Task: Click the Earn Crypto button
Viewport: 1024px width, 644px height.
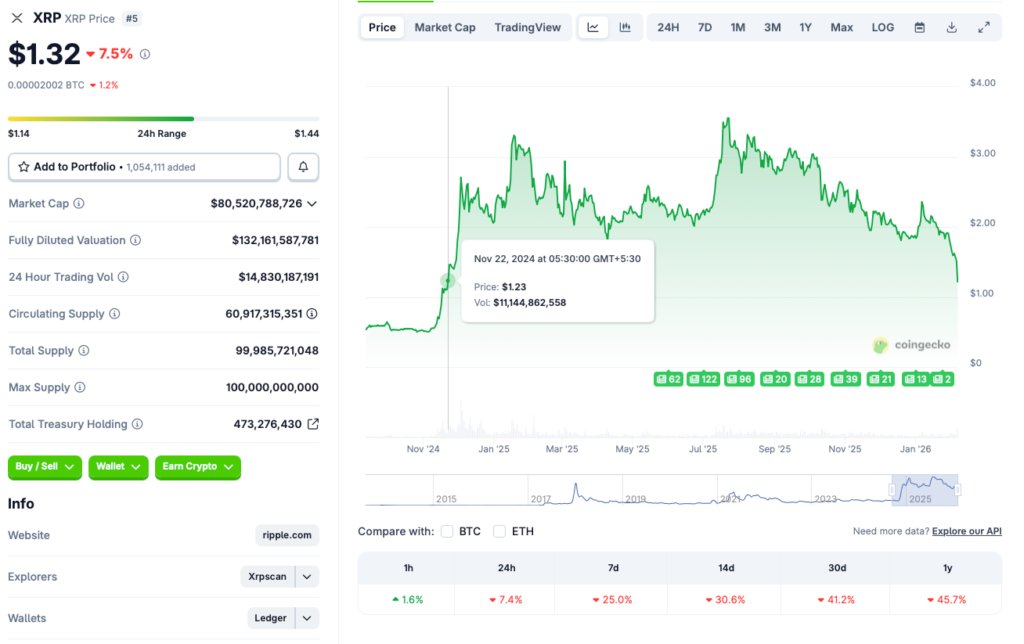Action: click(x=197, y=467)
